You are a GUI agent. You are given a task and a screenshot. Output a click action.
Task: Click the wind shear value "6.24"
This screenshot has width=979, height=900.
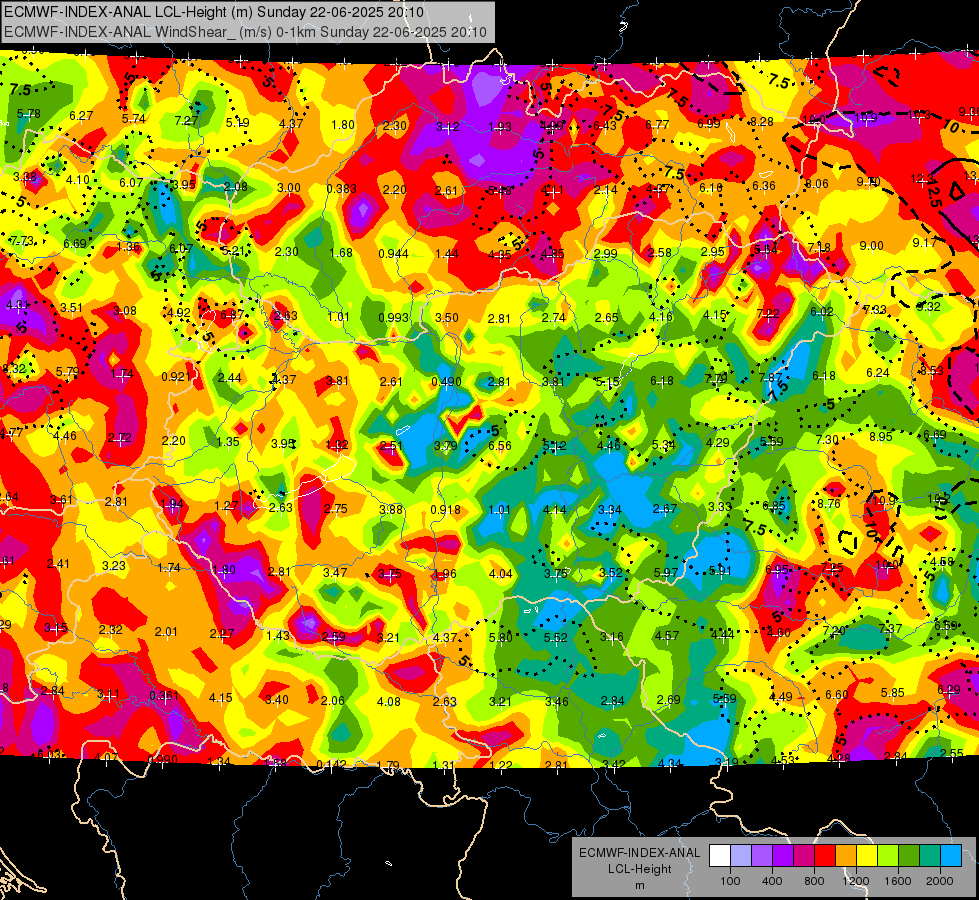tap(877, 372)
